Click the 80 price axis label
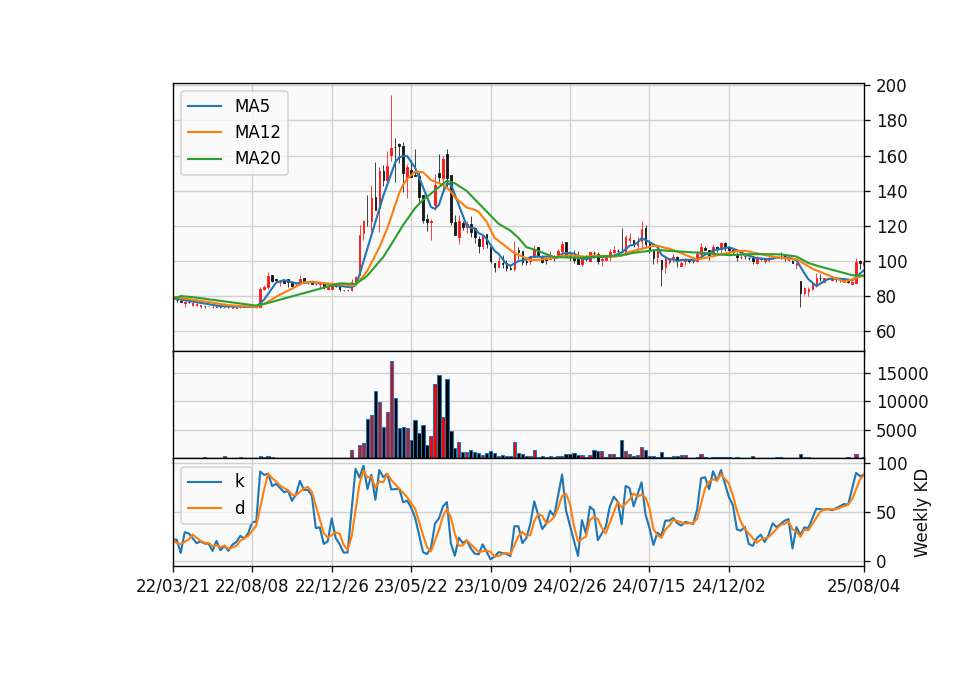The image size is (960, 690). point(886,296)
